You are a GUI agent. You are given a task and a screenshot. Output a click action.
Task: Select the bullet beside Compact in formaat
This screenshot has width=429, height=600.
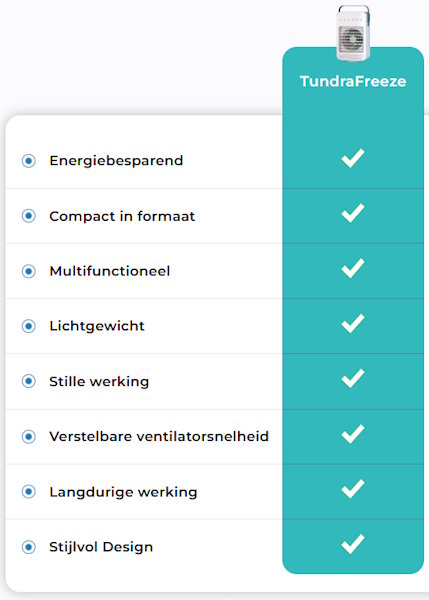coord(28,216)
